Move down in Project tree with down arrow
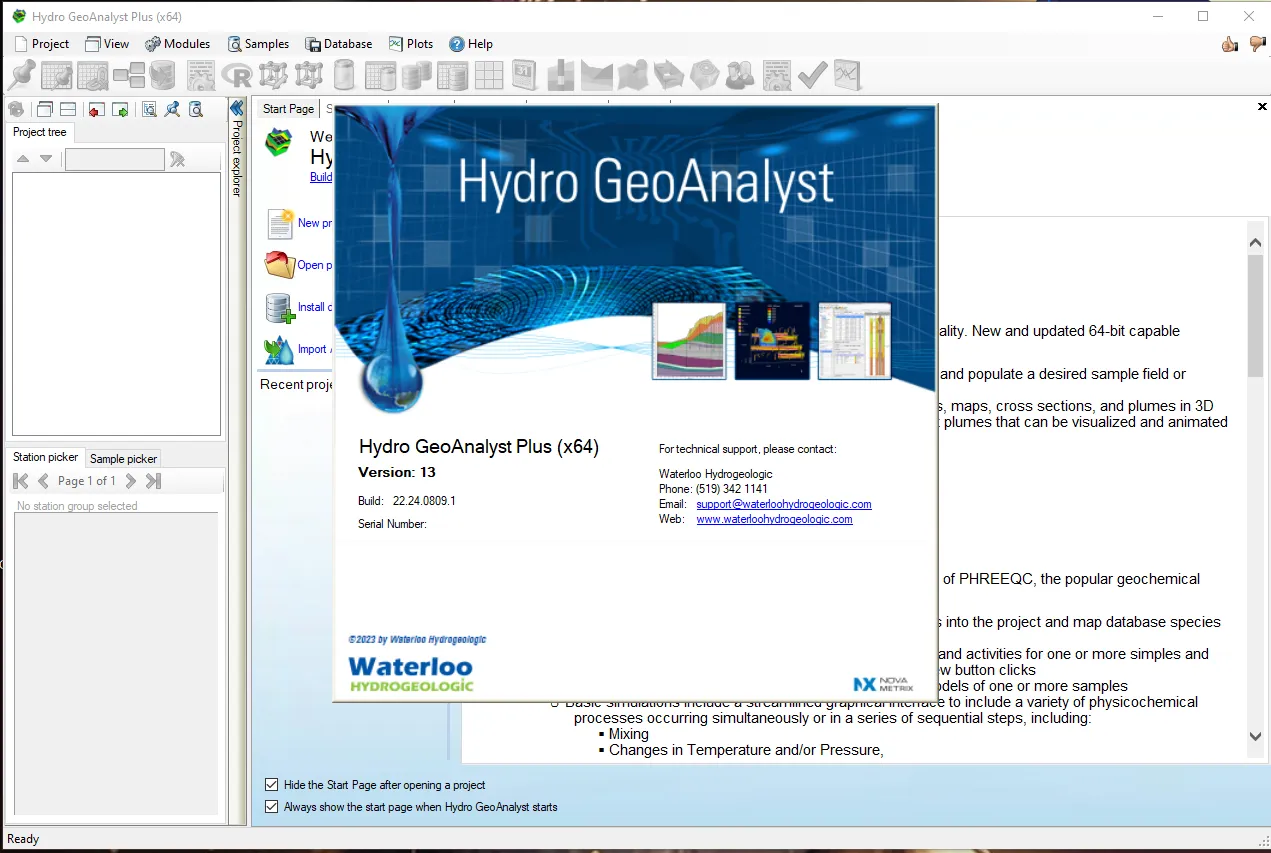Image resolution: width=1271 pixels, height=853 pixels. 46,159
